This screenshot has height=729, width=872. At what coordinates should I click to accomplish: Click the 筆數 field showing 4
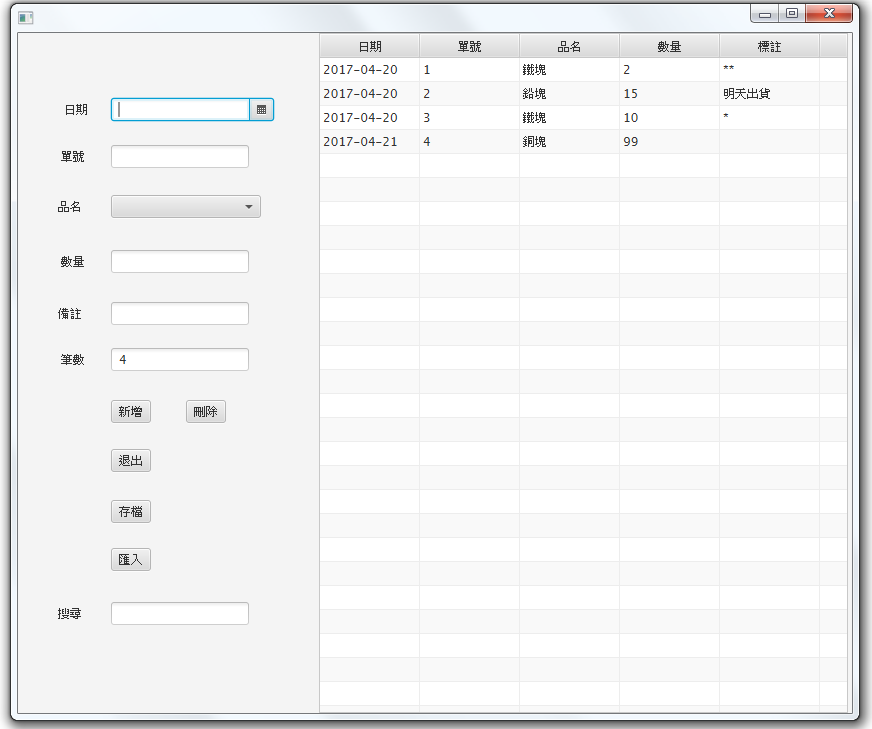click(x=179, y=359)
